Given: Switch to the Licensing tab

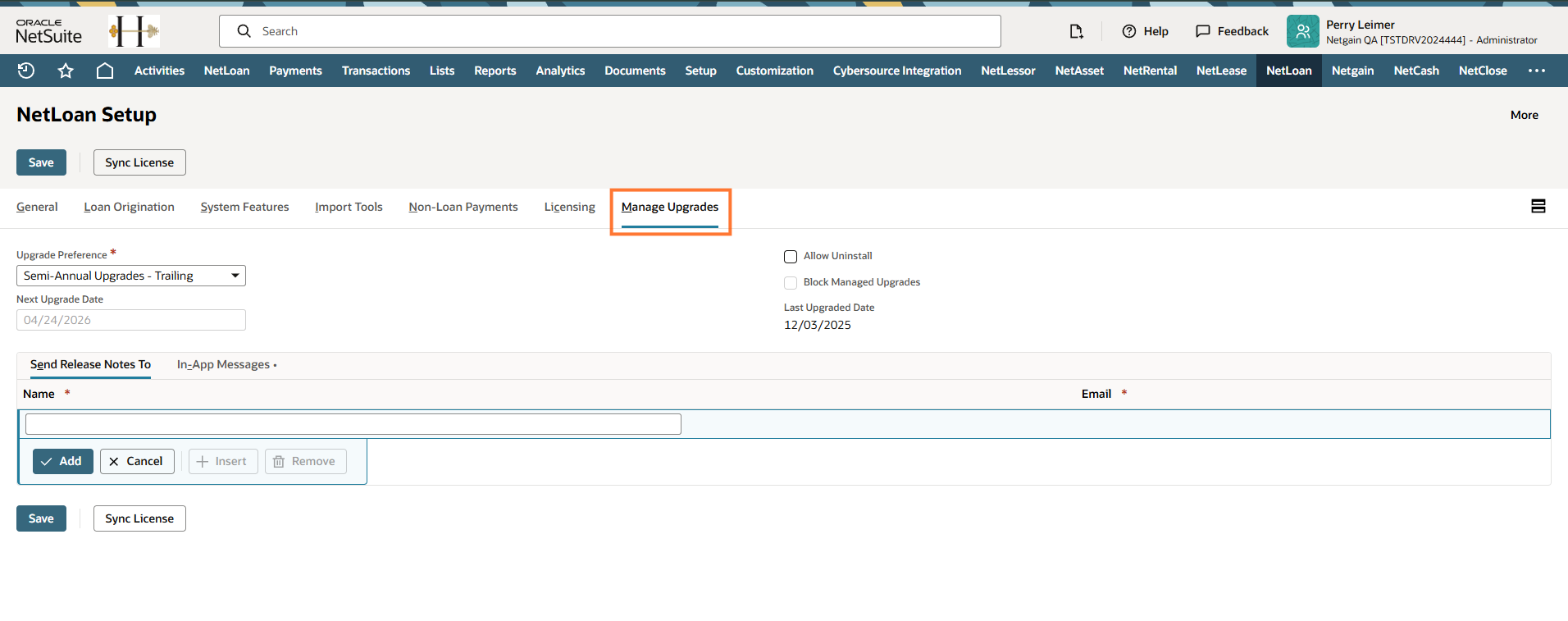Looking at the screenshot, I should [569, 207].
